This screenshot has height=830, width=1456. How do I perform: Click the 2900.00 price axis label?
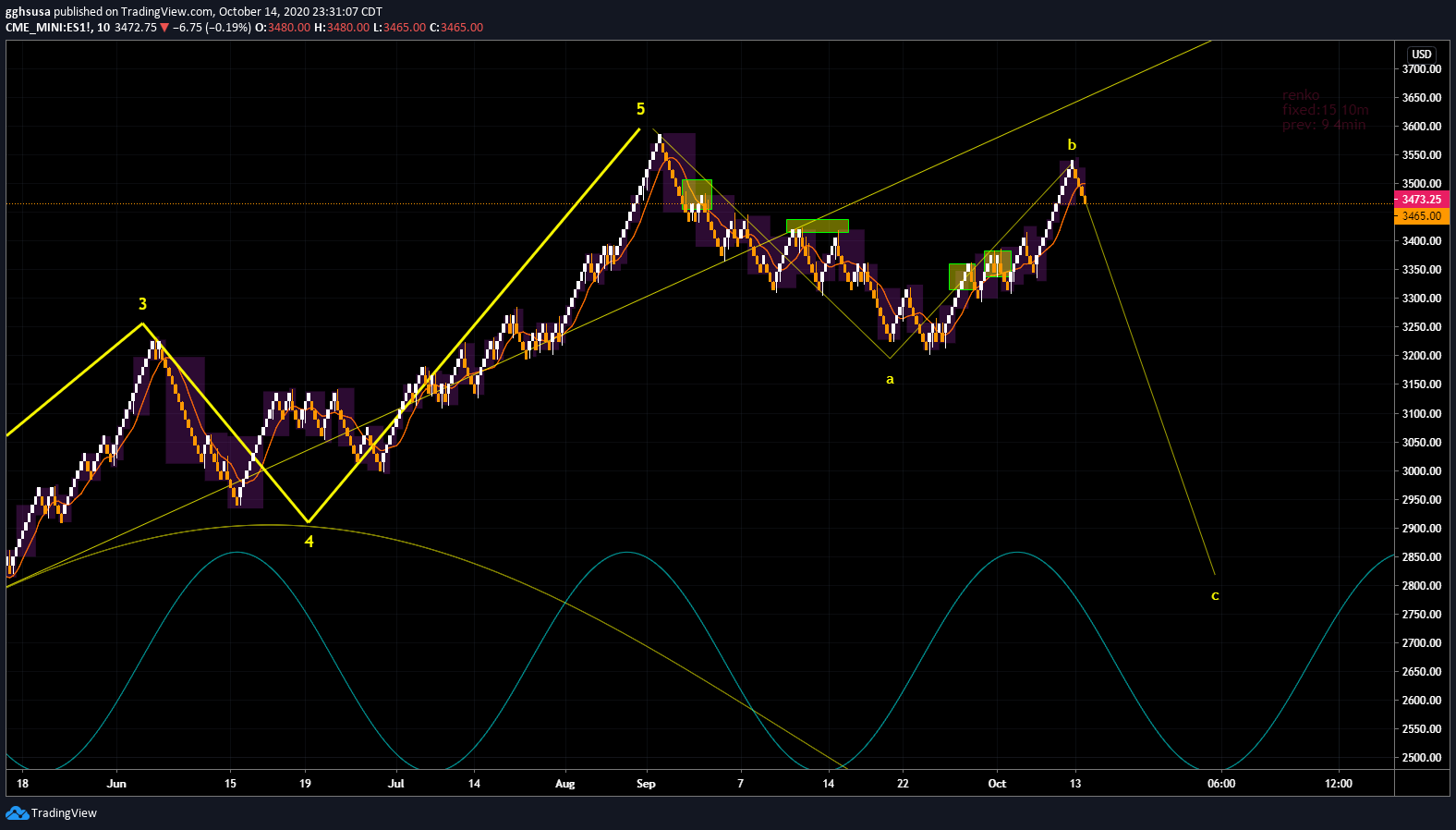pyautogui.click(x=1422, y=529)
